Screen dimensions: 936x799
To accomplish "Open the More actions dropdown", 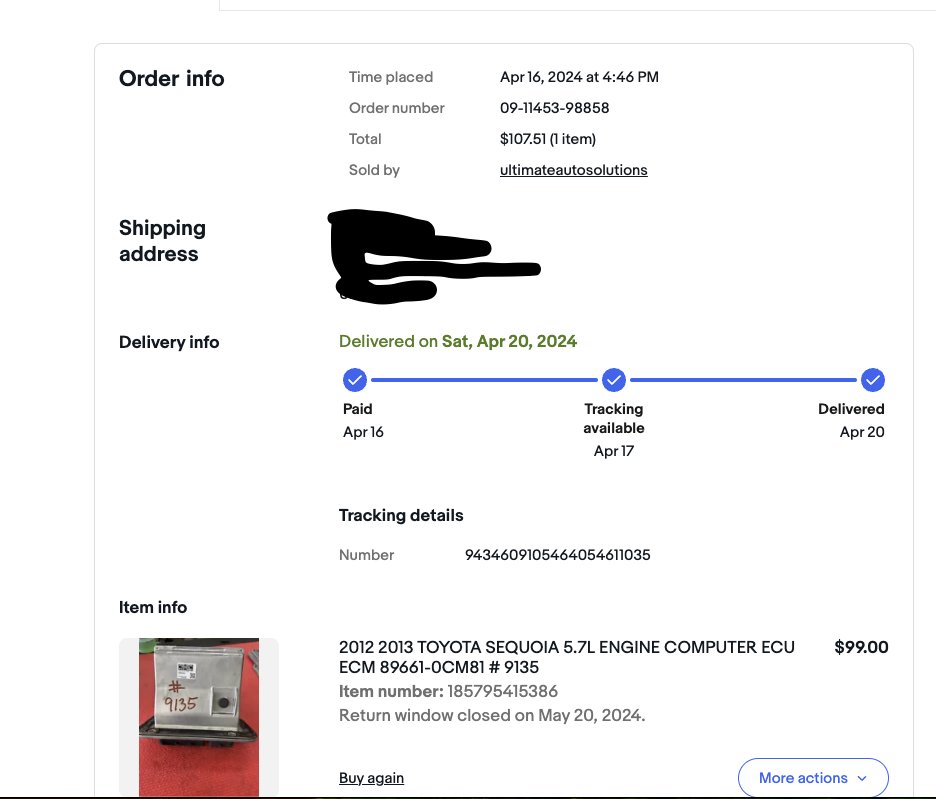I will 813,778.
